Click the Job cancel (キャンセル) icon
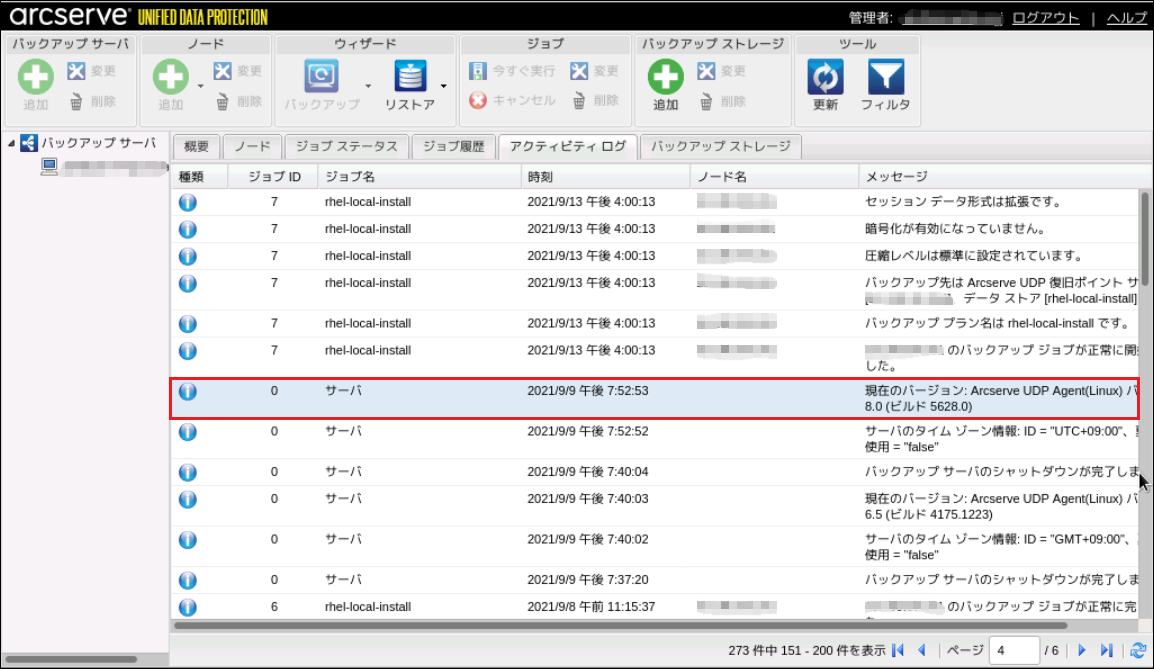The width and height of the screenshot is (1154, 669). tap(478, 100)
